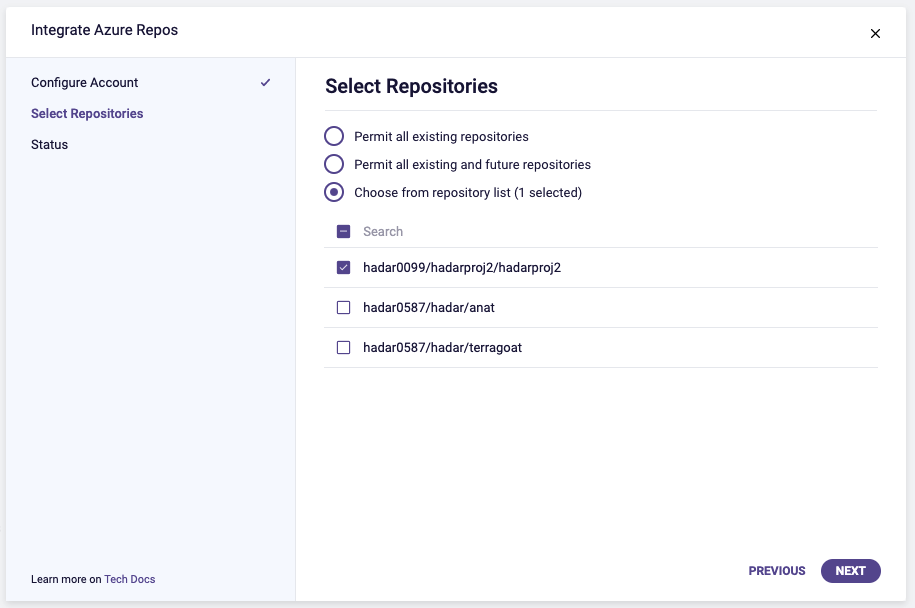Viewport: 915px width, 608px height.
Task: Select Choose from repository list option
Action: tap(334, 192)
